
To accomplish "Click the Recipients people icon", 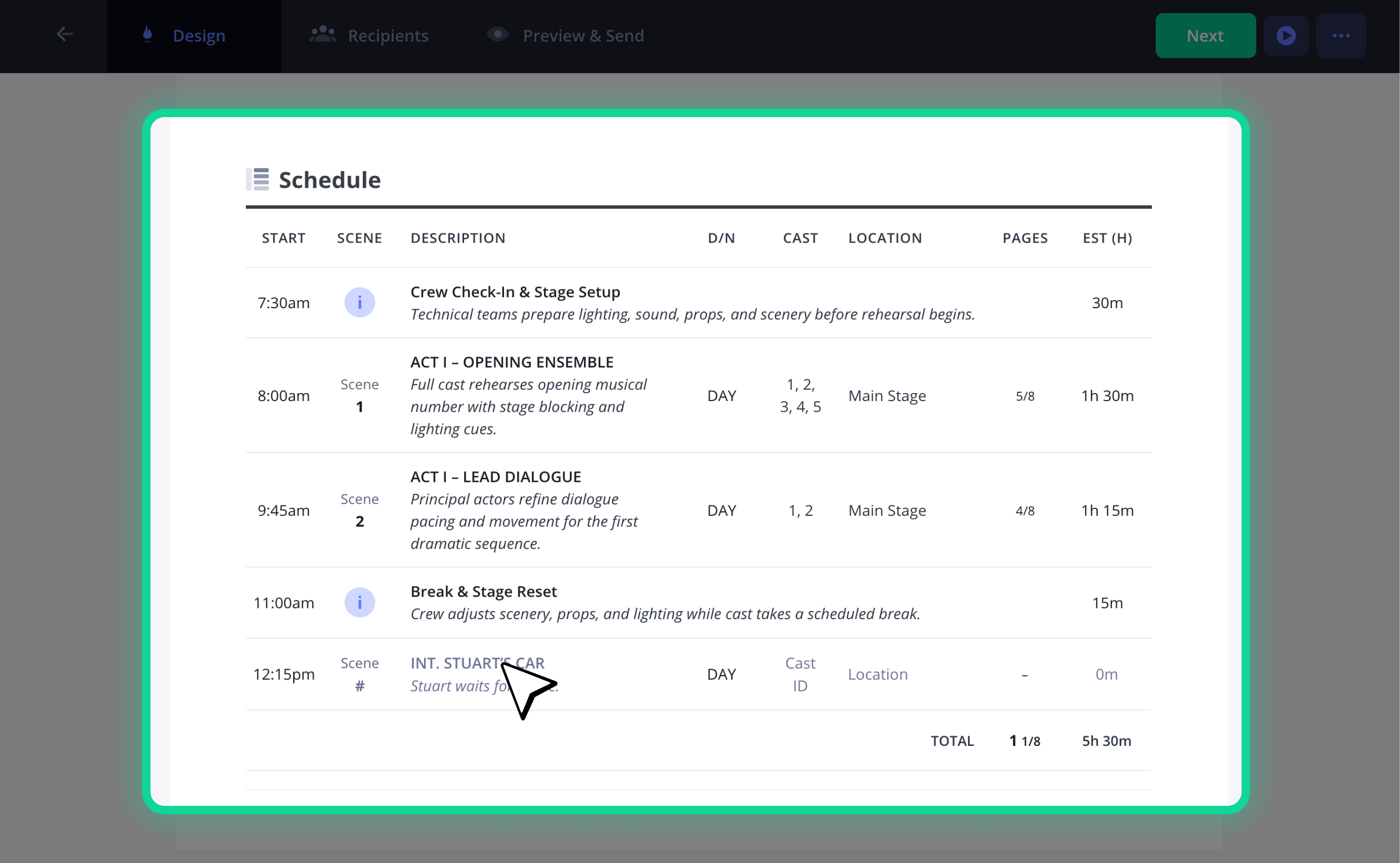I will 323,34.
